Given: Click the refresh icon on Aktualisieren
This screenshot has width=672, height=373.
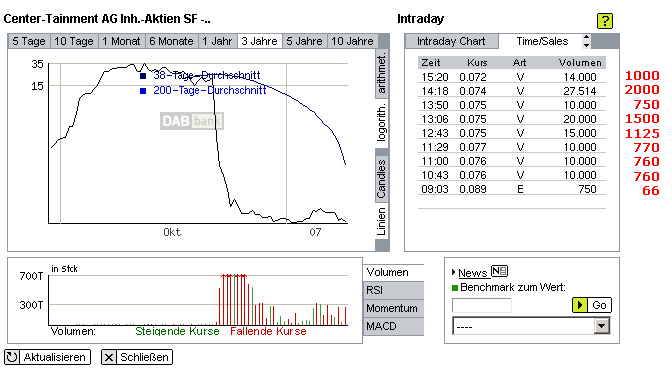Looking at the screenshot, I should 12,357.
